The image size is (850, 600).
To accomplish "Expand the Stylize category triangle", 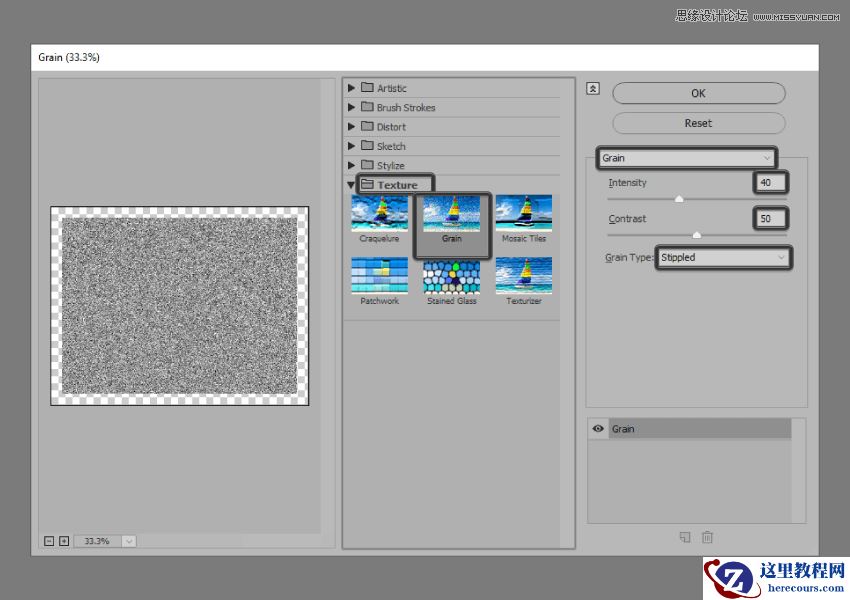I will click(351, 165).
